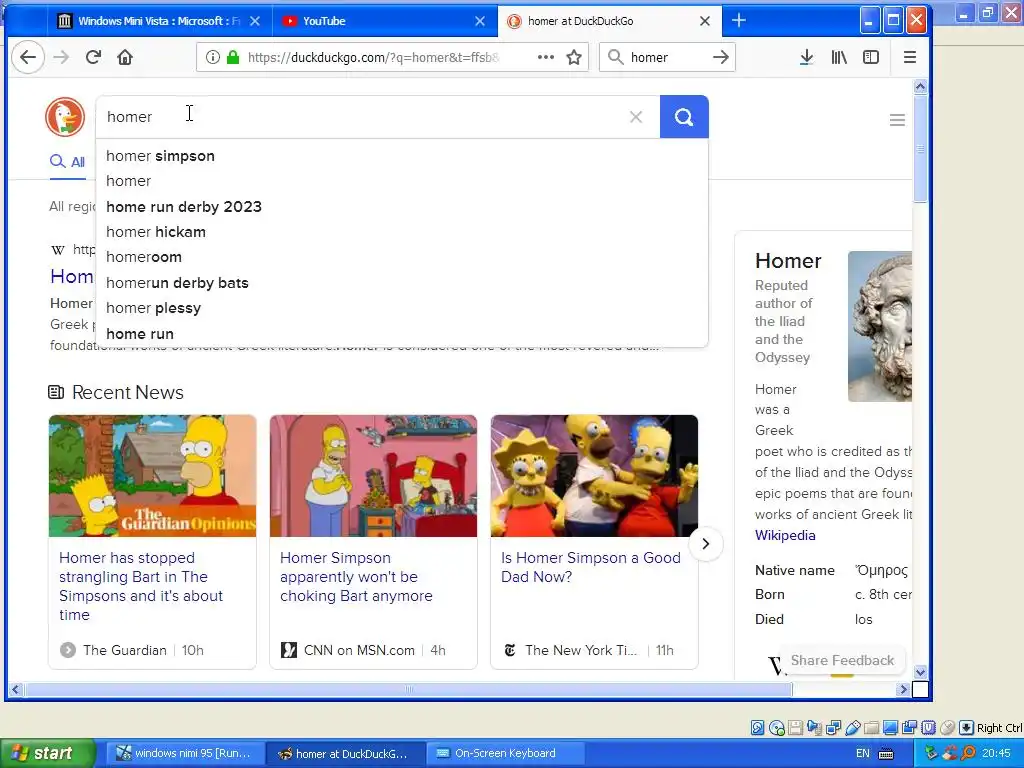The height and width of the screenshot is (768, 1024).
Task: Open the Library bookshelf icon
Action: point(839,57)
